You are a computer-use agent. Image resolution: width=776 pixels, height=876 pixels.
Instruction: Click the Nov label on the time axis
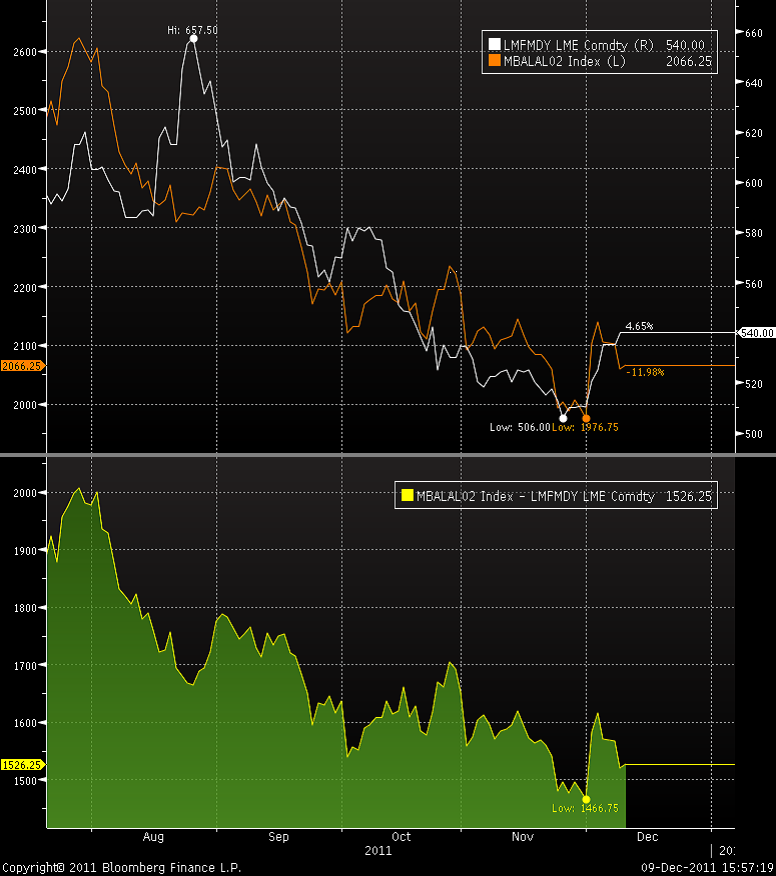click(524, 836)
